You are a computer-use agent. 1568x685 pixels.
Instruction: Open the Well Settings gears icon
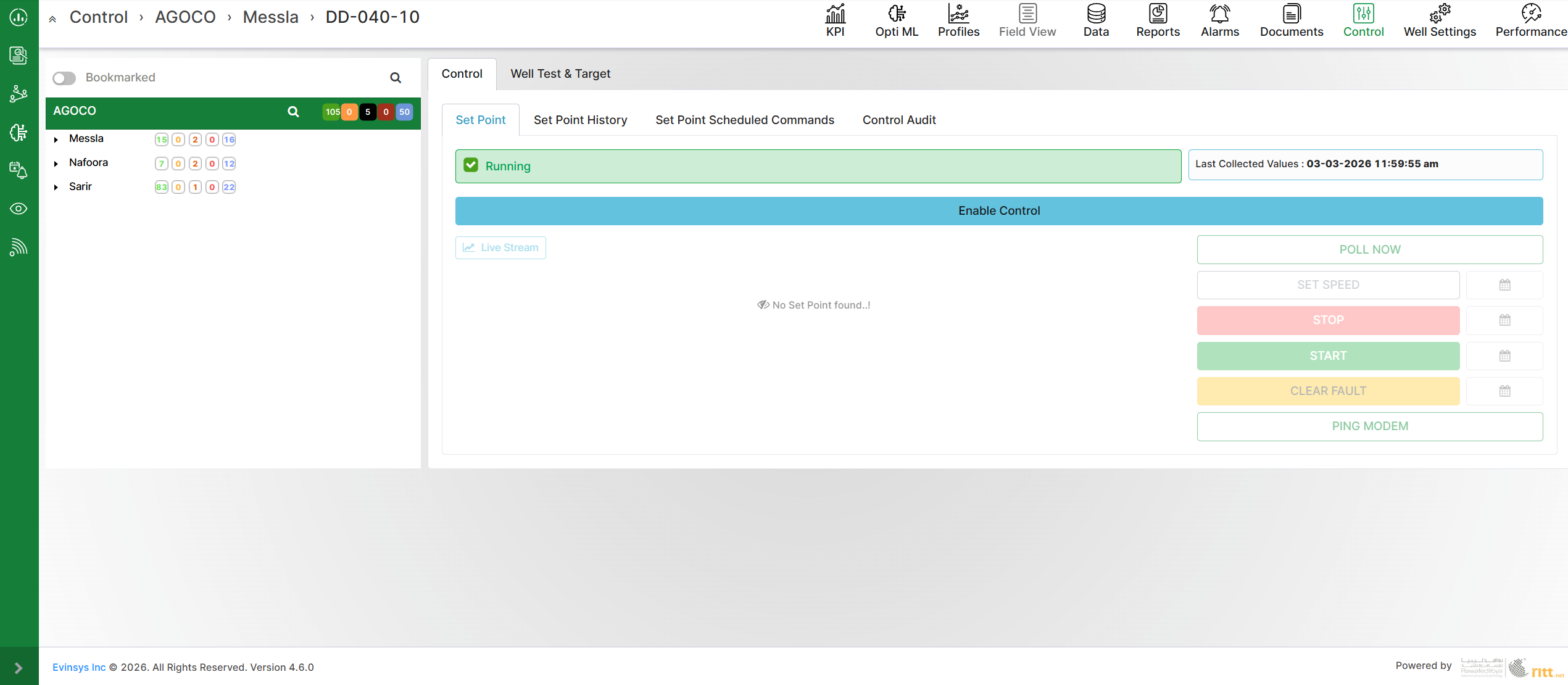click(1440, 14)
